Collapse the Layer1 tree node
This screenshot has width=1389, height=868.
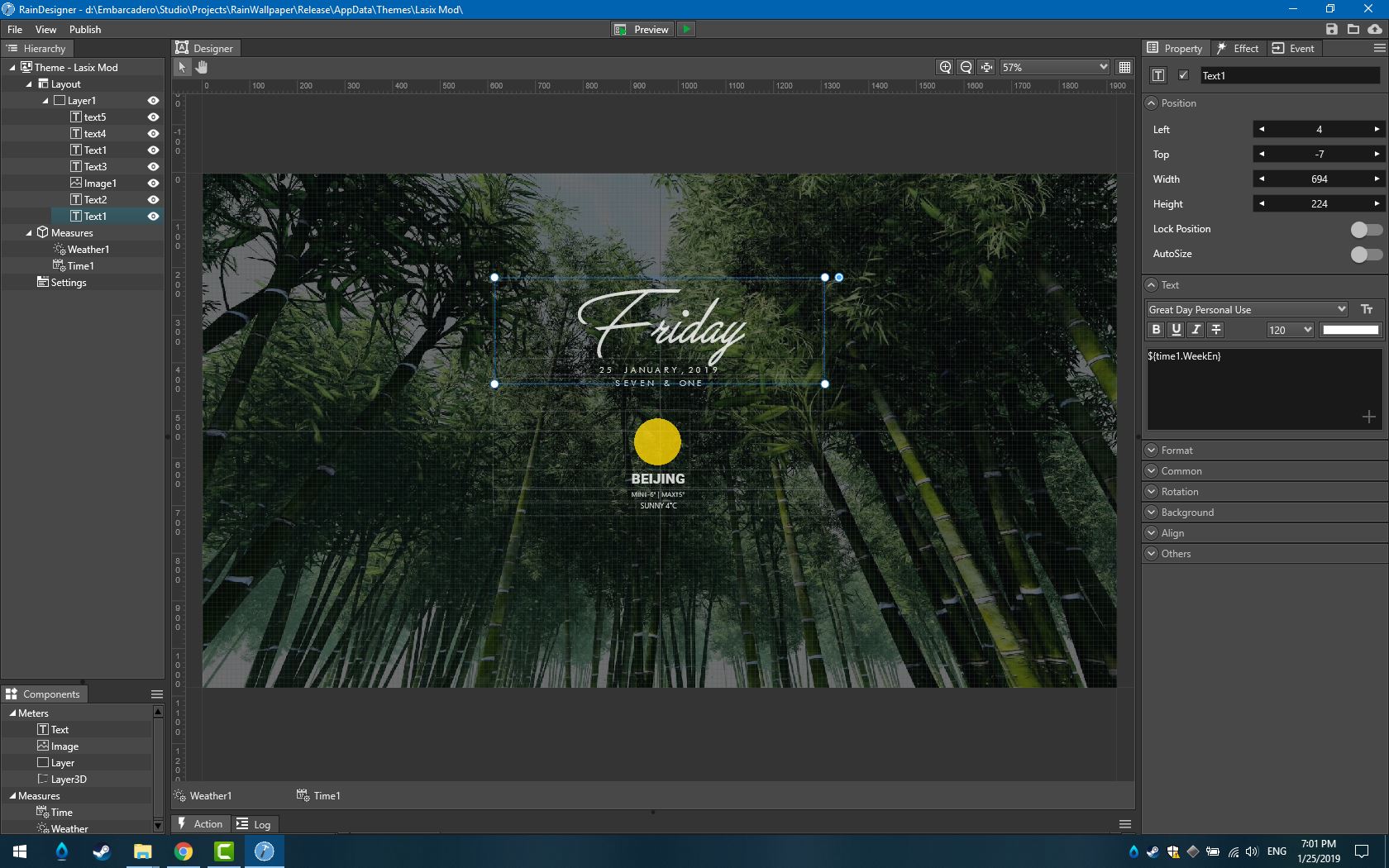pyautogui.click(x=47, y=100)
